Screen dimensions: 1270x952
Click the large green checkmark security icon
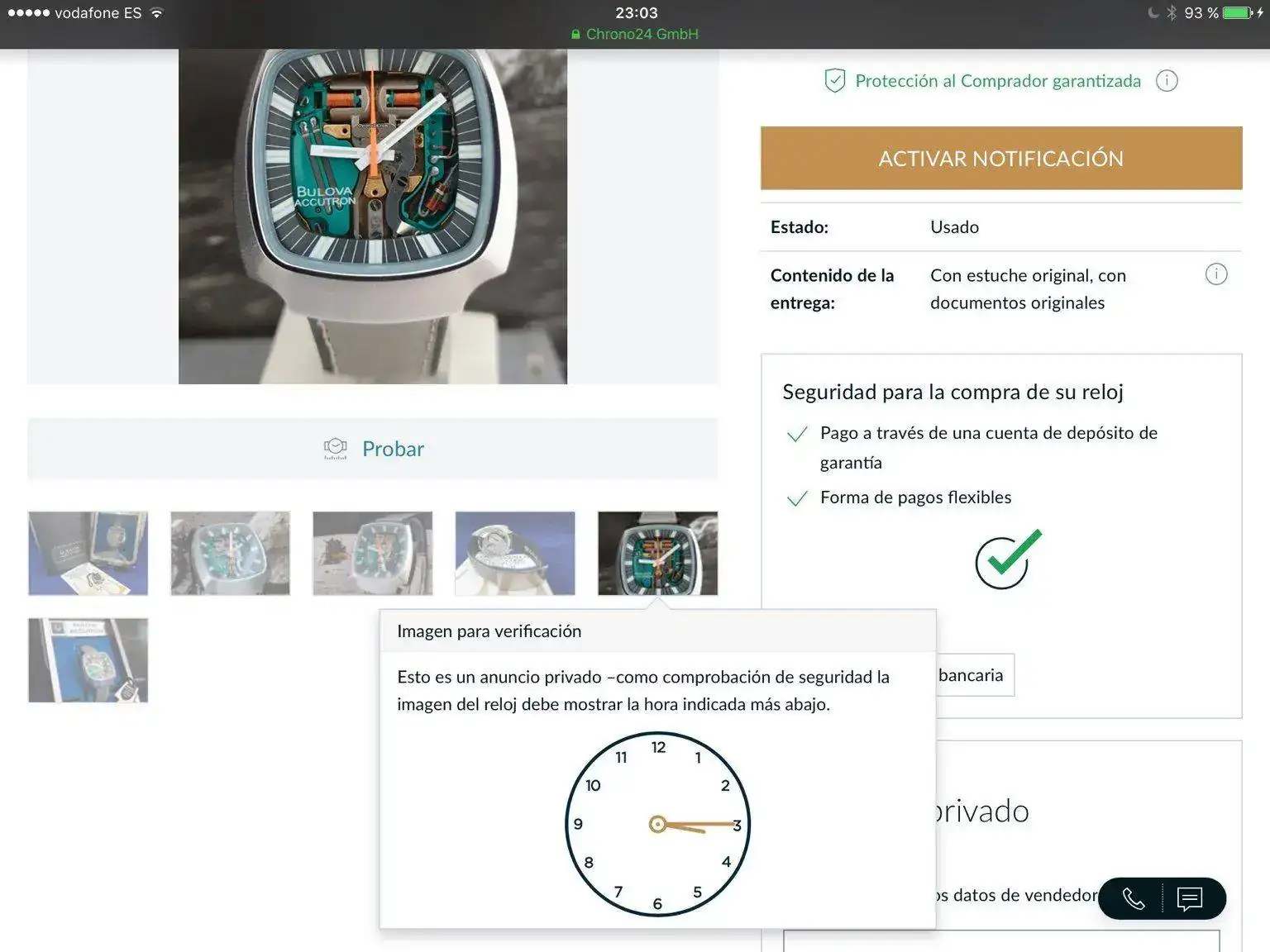point(1007,559)
